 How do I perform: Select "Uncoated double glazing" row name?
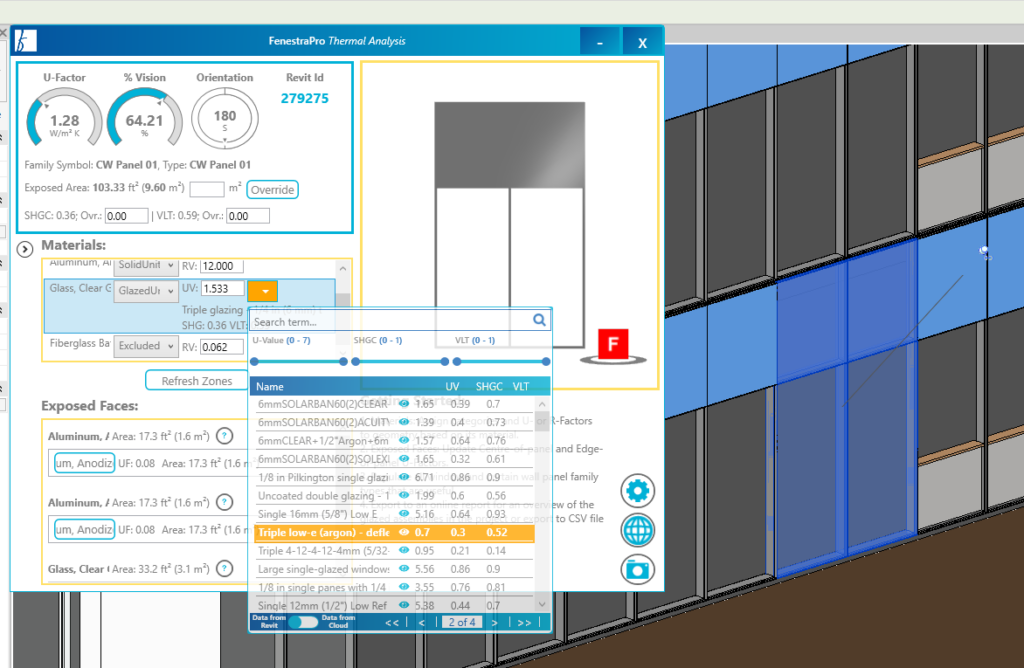(323, 496)
